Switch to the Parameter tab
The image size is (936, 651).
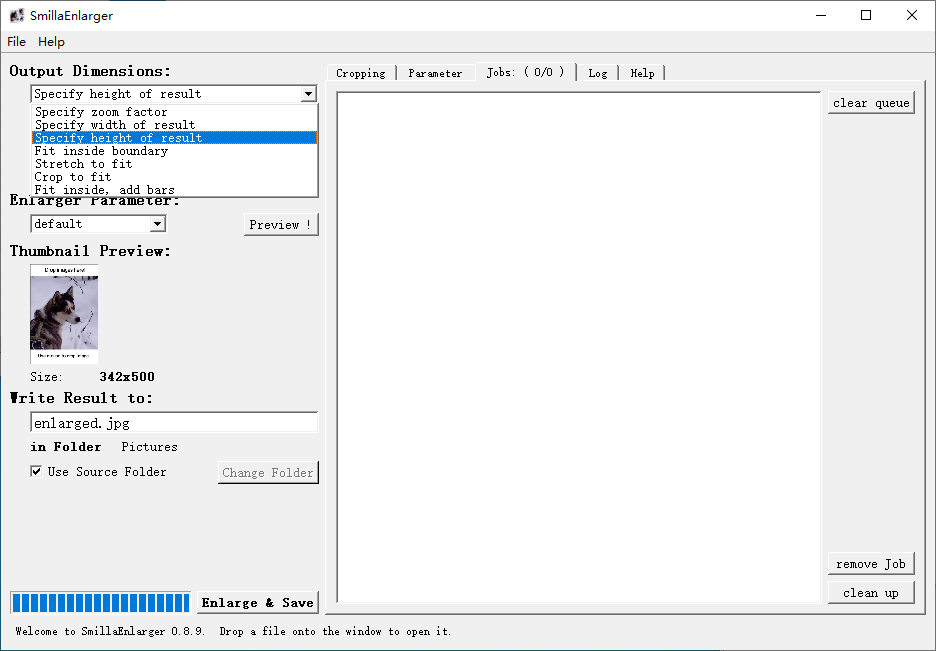[x=435, y=73]
